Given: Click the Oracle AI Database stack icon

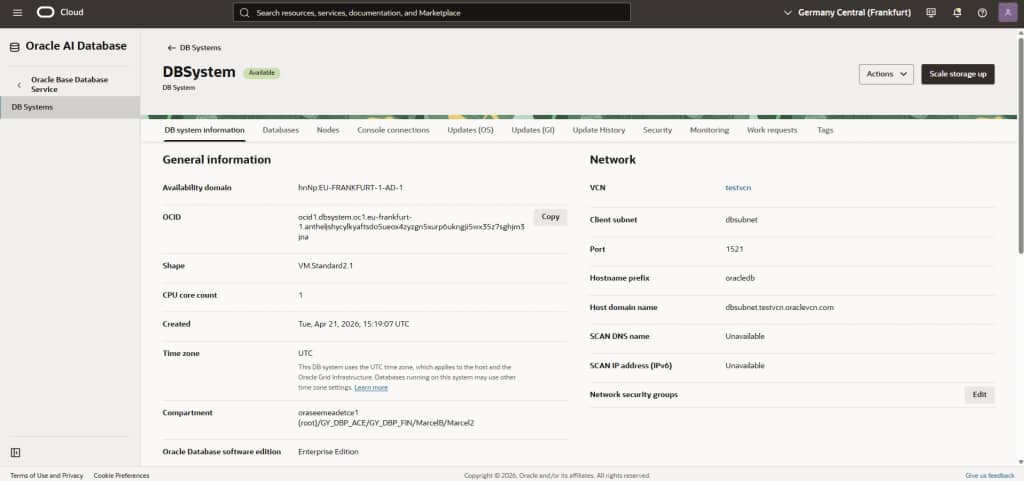Looking at the screenshot, I should pos(14,47).
